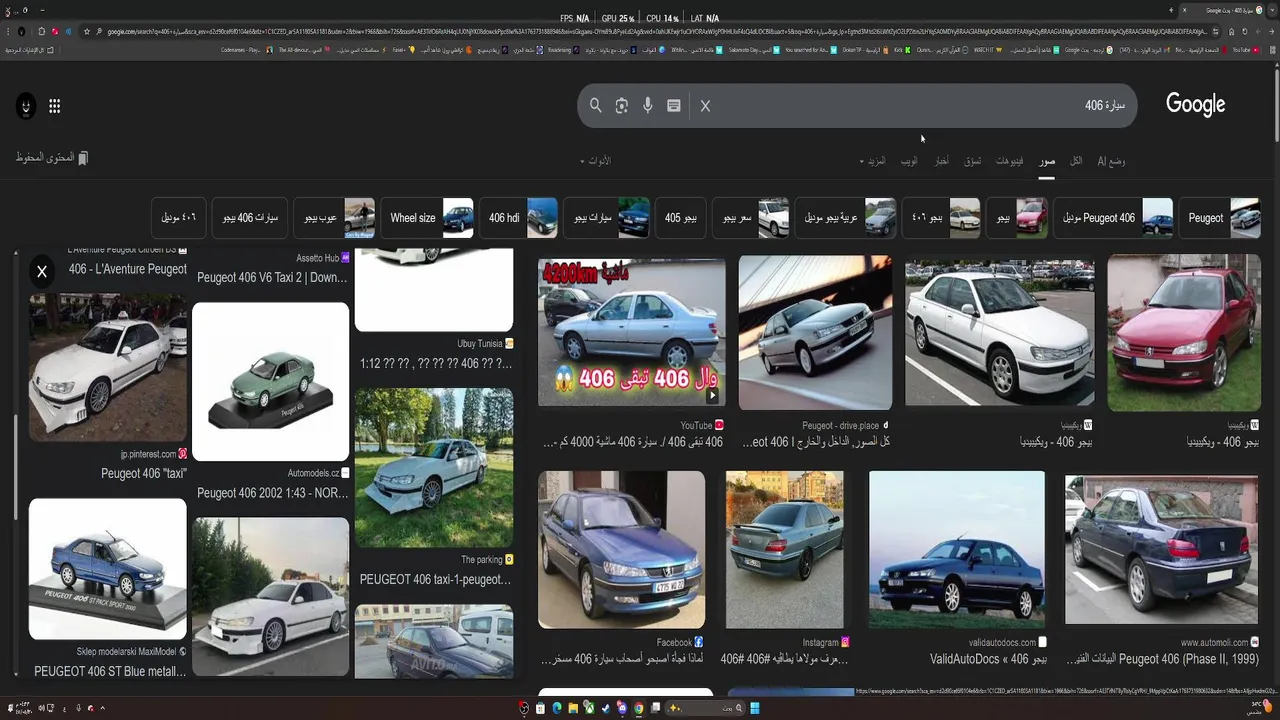Start voice search with the microphone icon
This screenshot has height=720, width=1280.
pos(648,106)
